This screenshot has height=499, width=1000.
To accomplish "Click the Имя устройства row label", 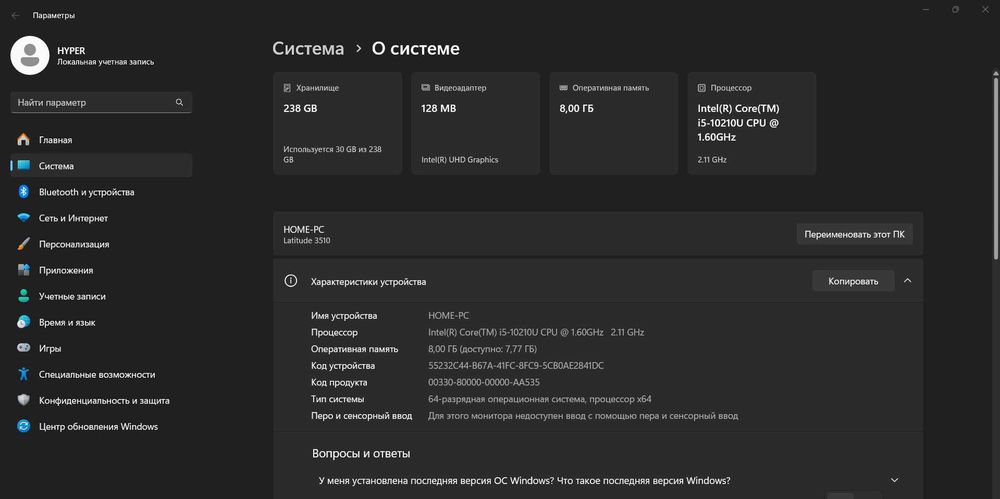I will pyautogui.click(x=344, y=315).
